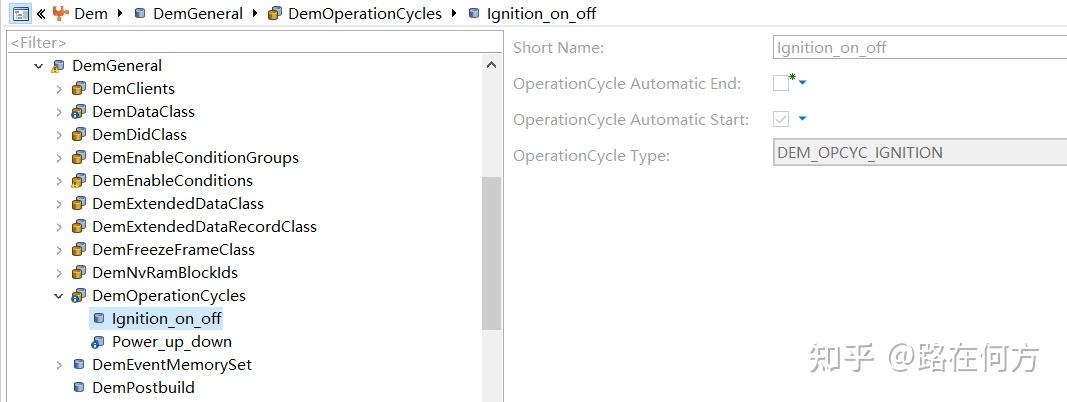Click the tree panel vertical scrollbar
Screen dimensions: 1067x402
pyautogui.click(x=491, y=250)
